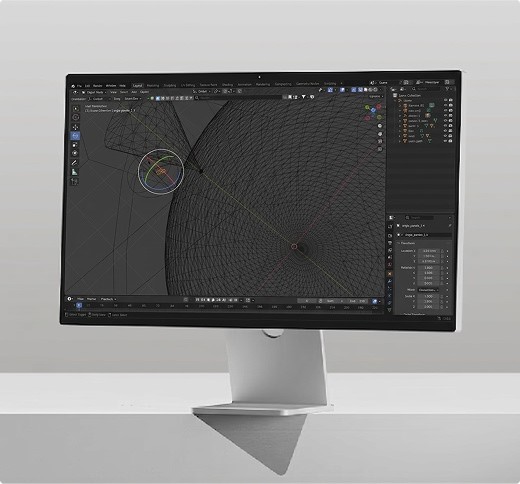Select Solid viewport shading mode
The image size is (520, 484).
(366, 89)
